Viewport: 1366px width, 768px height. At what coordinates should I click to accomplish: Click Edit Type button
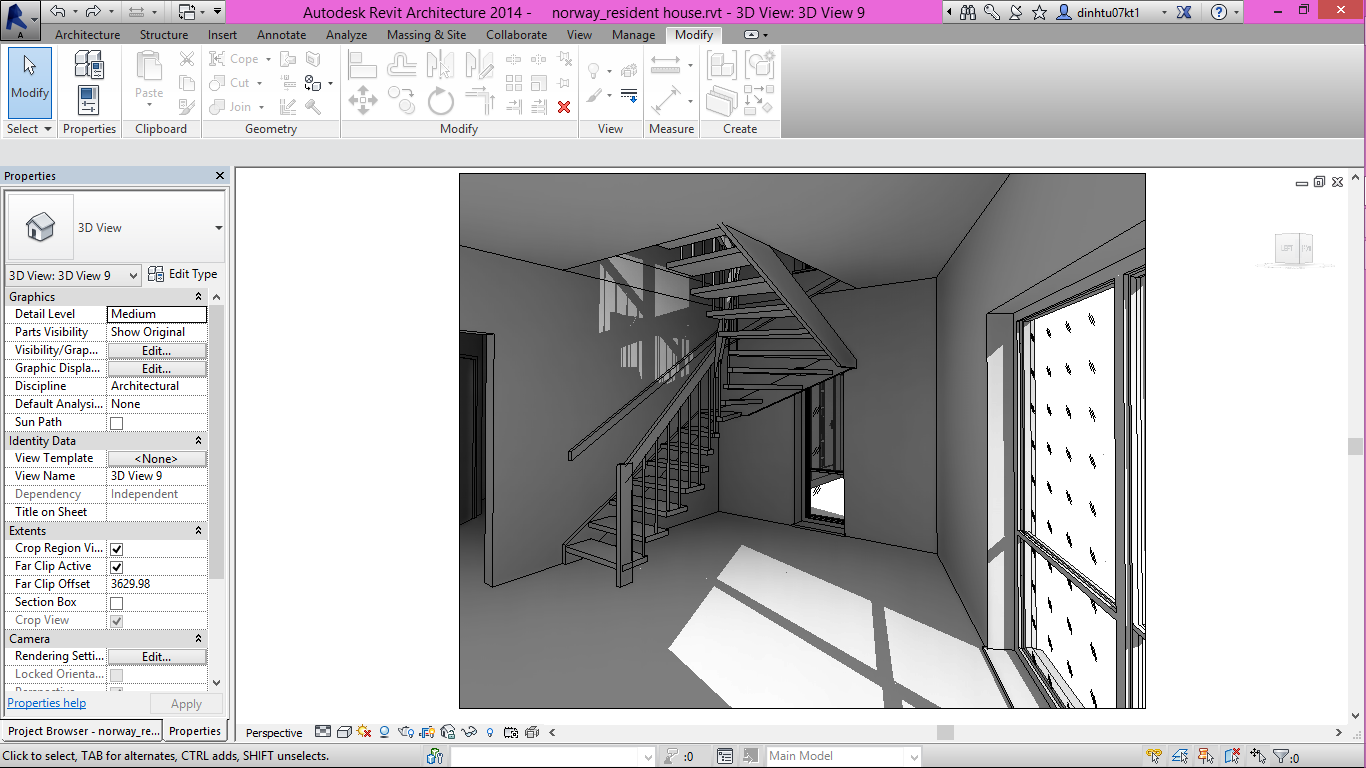point(182,274)
